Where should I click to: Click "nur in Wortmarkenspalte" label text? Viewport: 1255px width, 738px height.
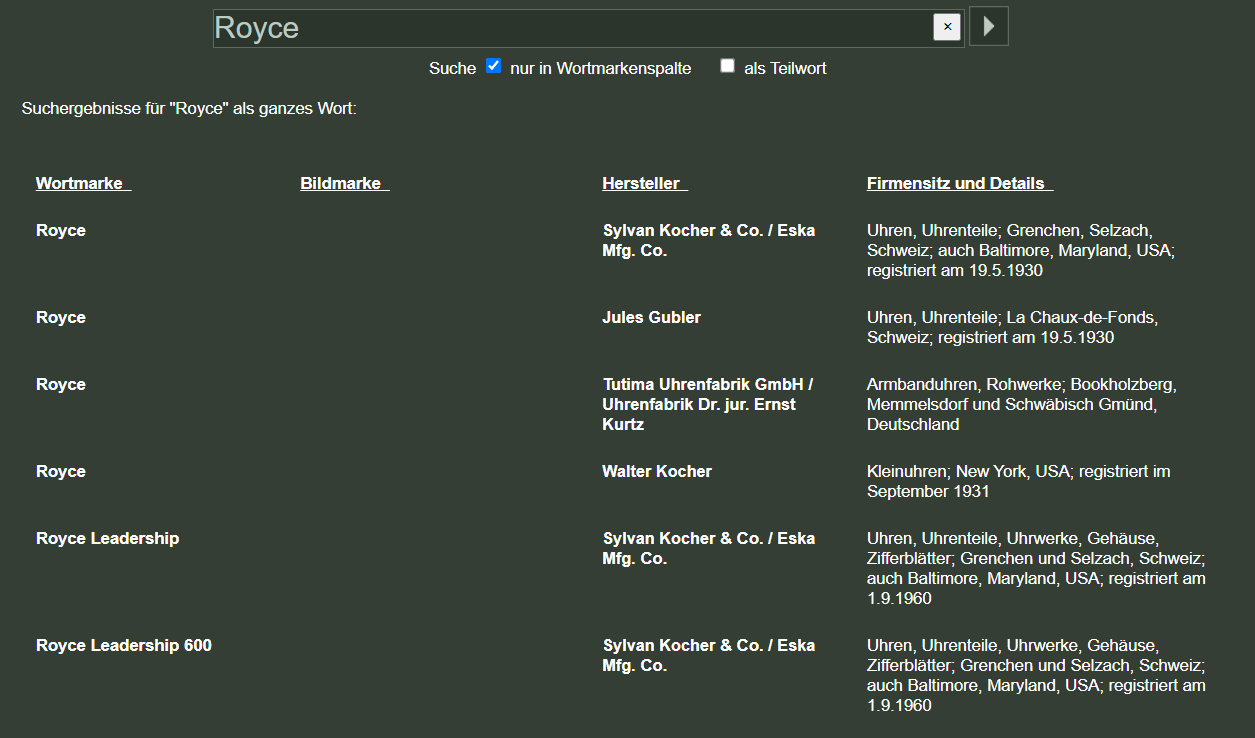(600, 68)
